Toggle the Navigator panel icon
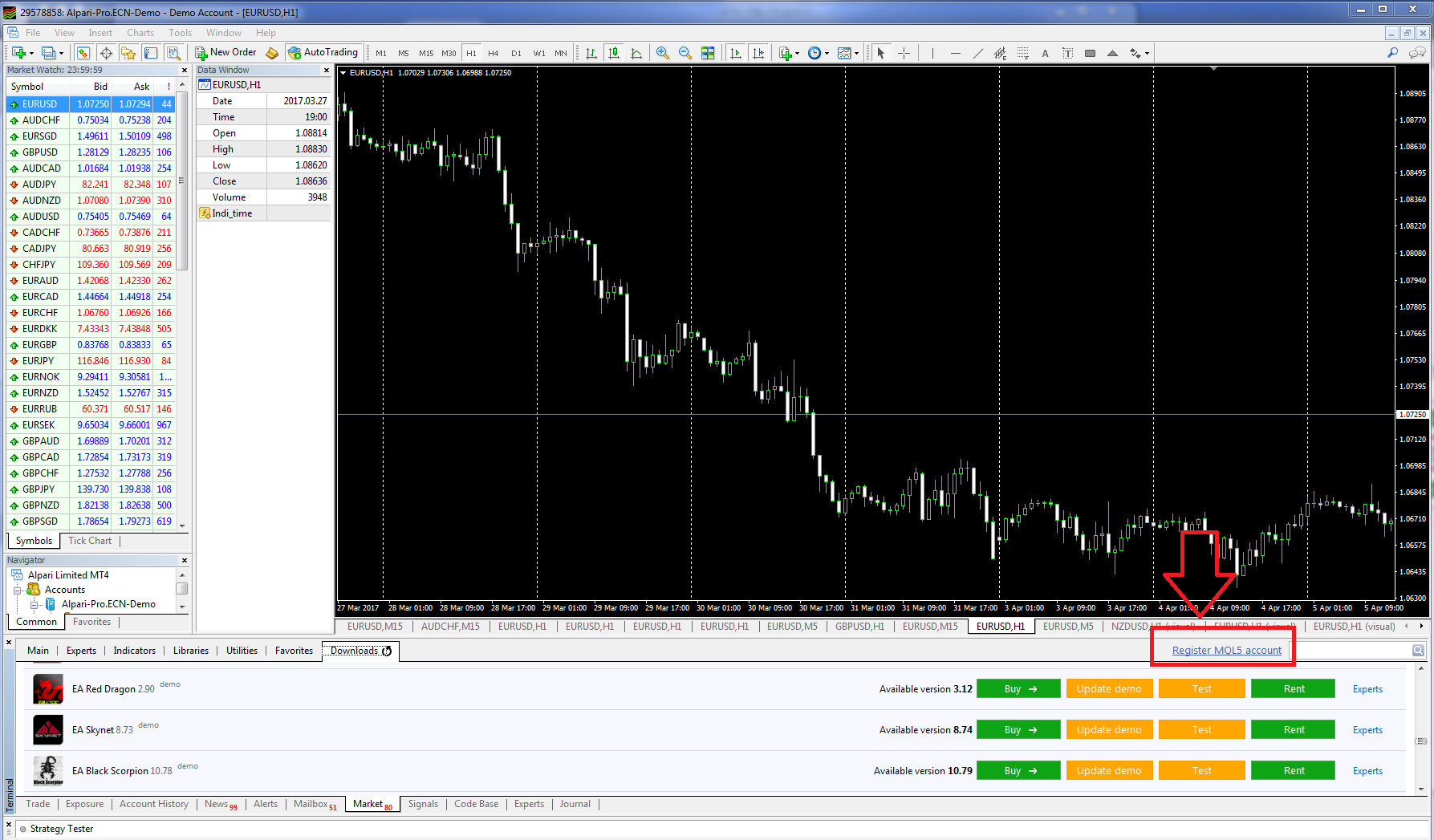 [x=128, y=53]
